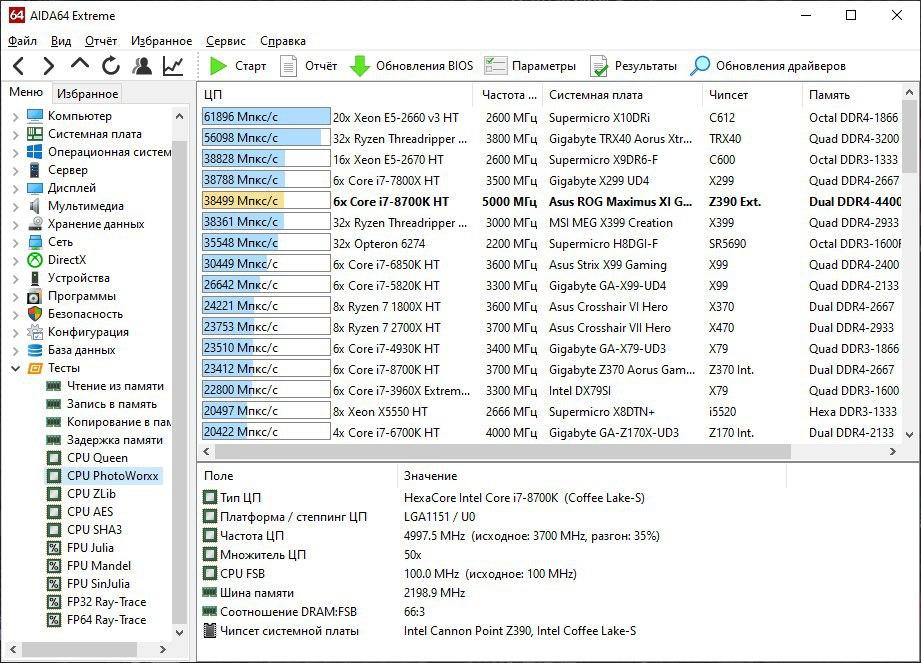Click Обновления драйверов with the magnifier icon

[x=768, y=66]
